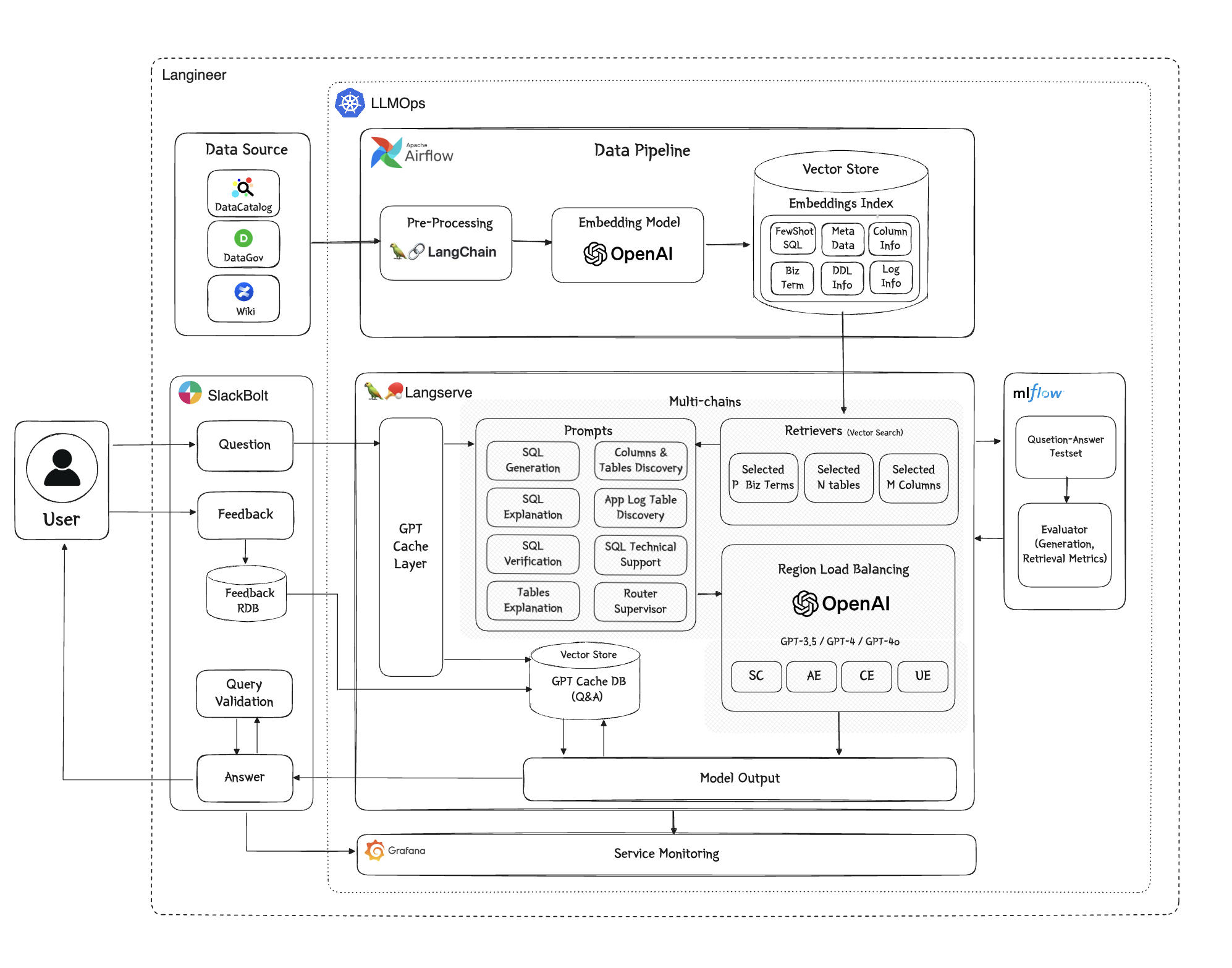Click the mlflow logo
The height and width of the screenshot is (968, 1232).
[1037, 393]
